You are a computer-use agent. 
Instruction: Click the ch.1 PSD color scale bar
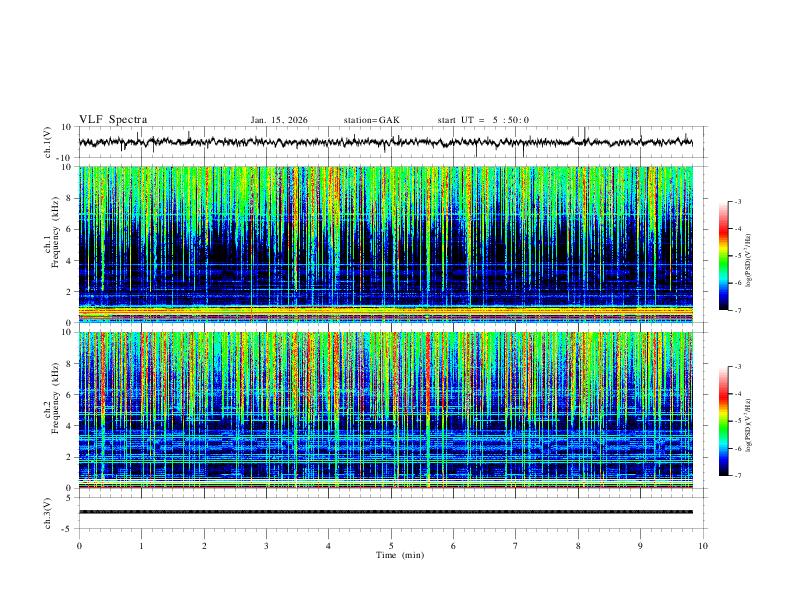click(723, 256)
